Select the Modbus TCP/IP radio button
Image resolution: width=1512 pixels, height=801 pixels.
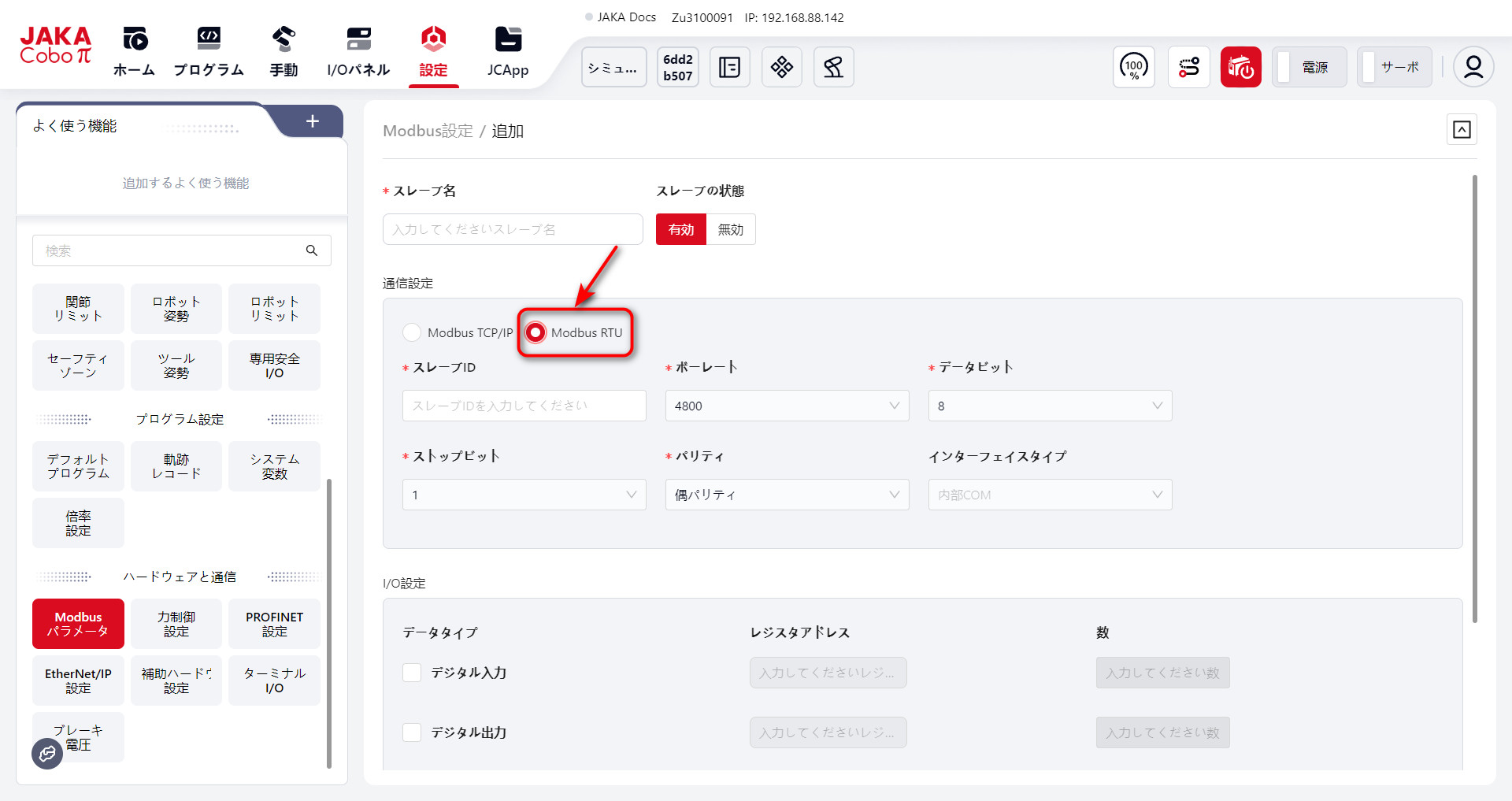click(x=412, y=332)
